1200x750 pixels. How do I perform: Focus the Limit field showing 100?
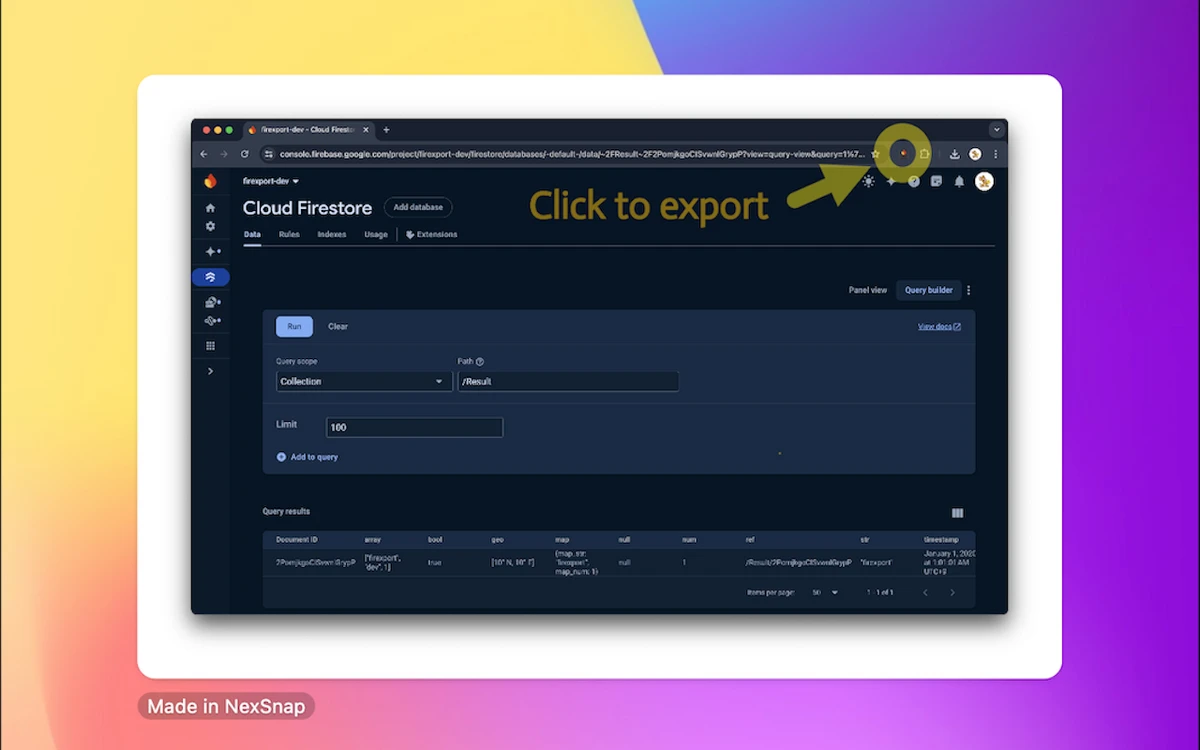pos(415,427)
